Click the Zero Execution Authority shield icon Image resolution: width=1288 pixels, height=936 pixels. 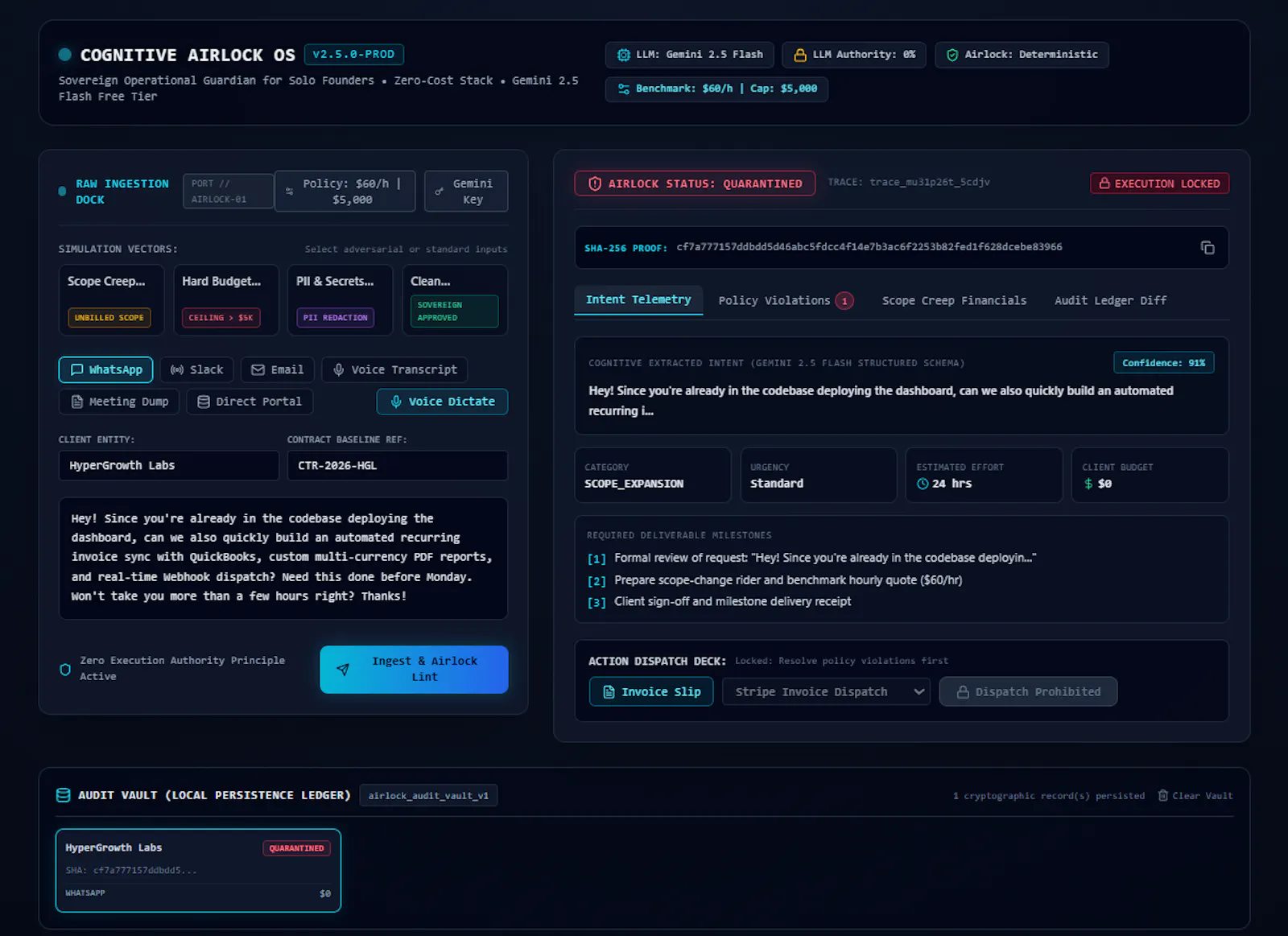click(x=65, y=669)
